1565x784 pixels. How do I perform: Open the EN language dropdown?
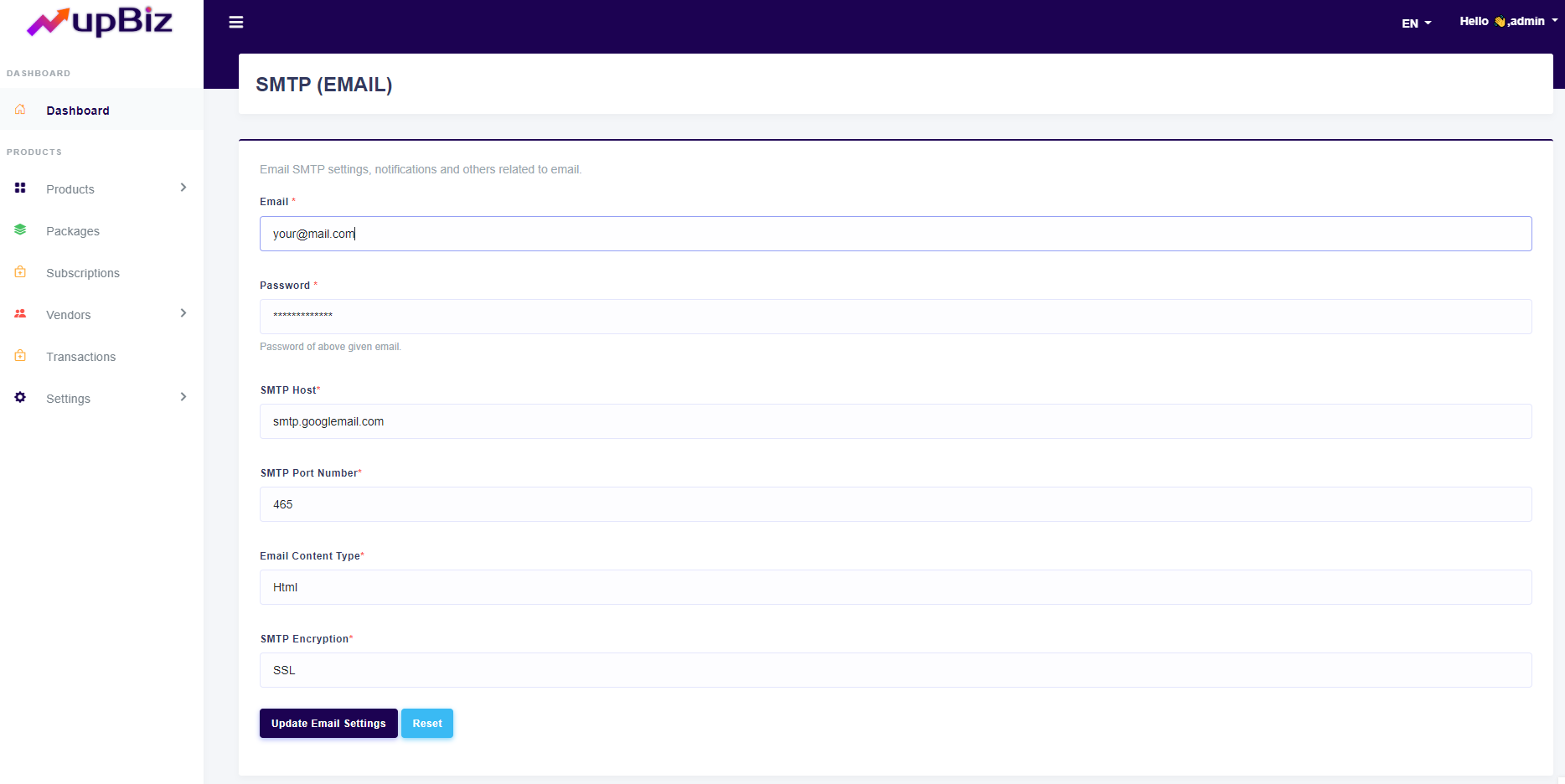click(1416, 23)
